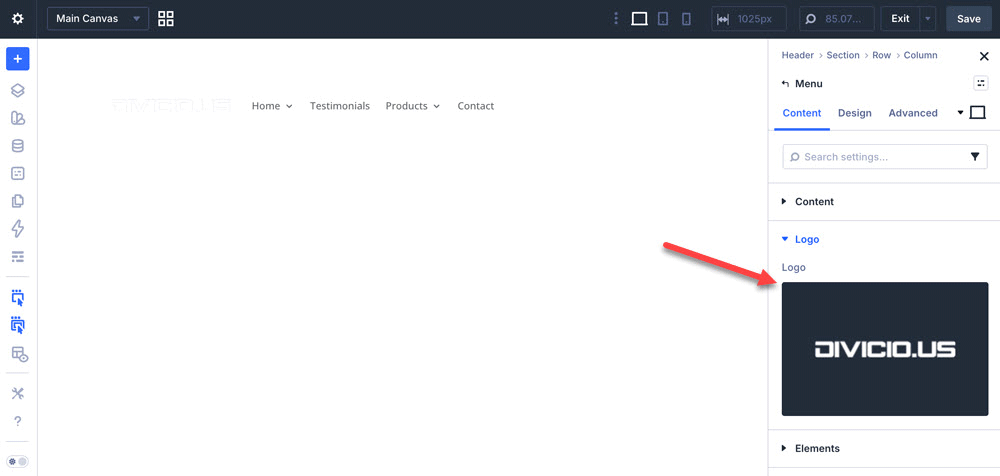The image size is (1000, 476).
Task: Click the back arrow beside Menu
Action: pyautogui.click(x=786, y=84)
